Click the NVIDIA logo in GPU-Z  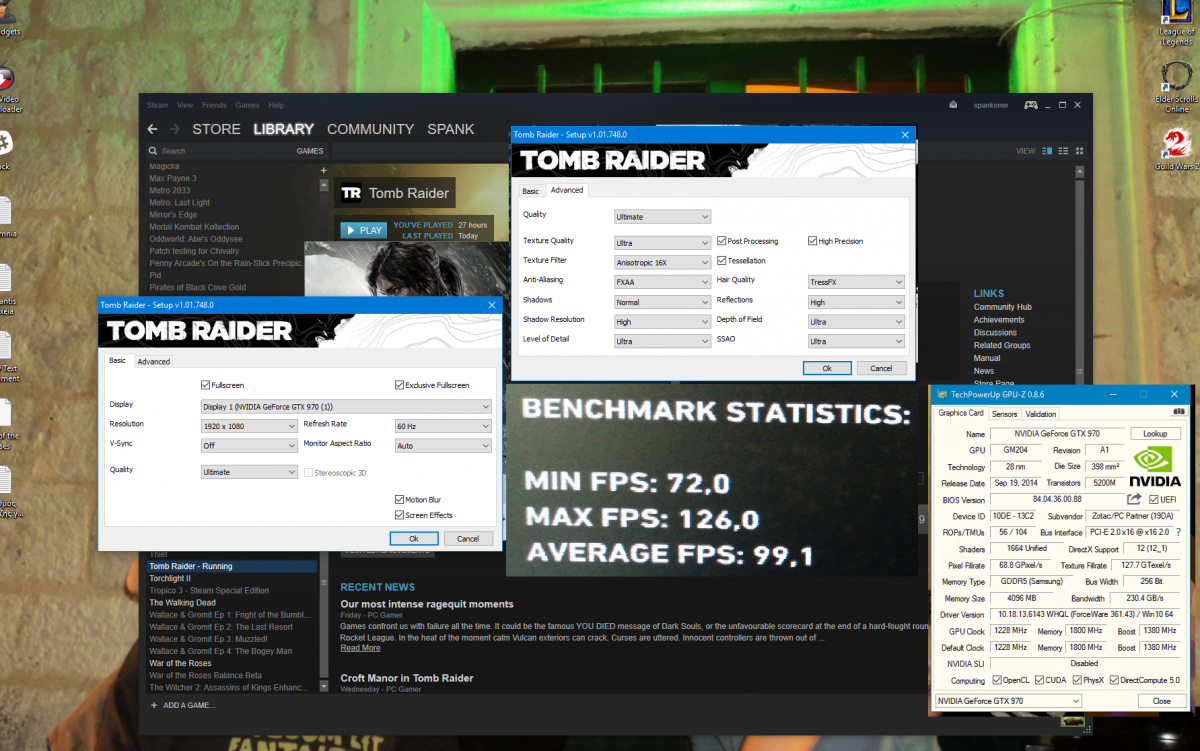pyautogui.click(x=1155, y=467)
